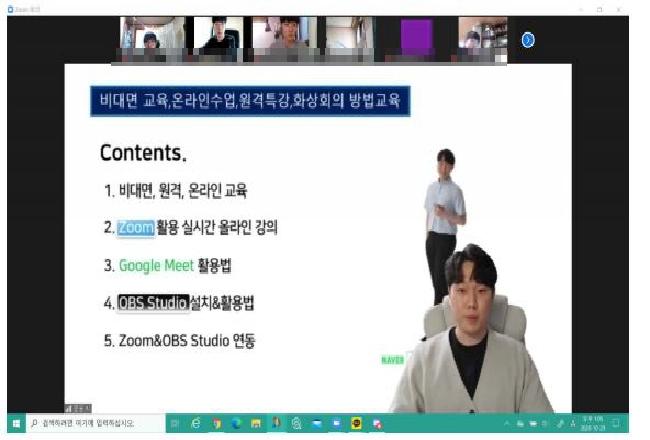Select fourth participant showing empty room
Viewport: 650px width, 440px height.
349,39
